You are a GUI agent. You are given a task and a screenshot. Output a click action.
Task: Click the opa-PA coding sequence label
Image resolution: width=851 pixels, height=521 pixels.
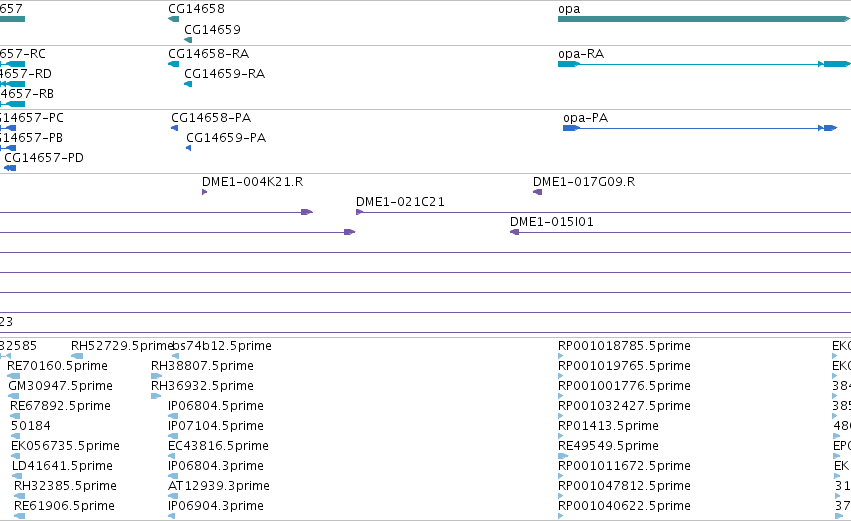(585, 118)
